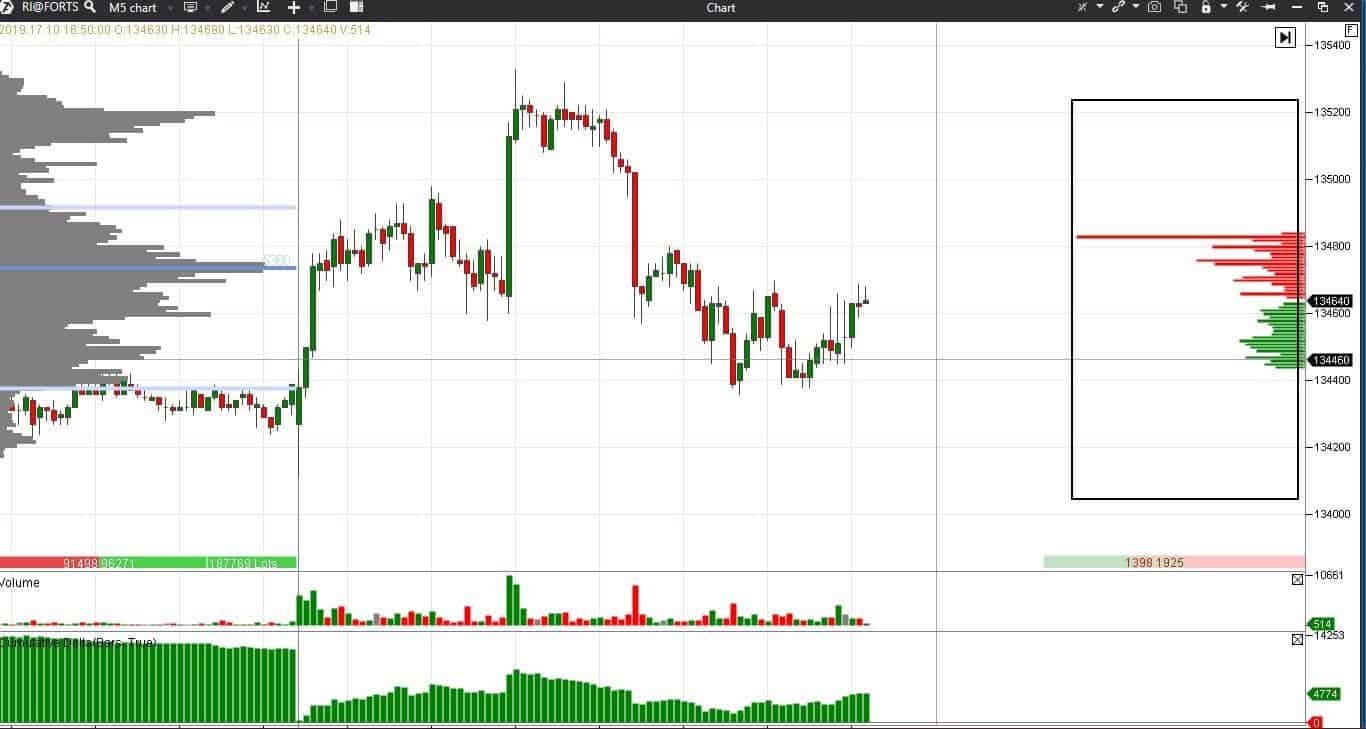Toggle the chart lock padlock icon
This screenshot has height=729, width=1366.
(1206, 8)
